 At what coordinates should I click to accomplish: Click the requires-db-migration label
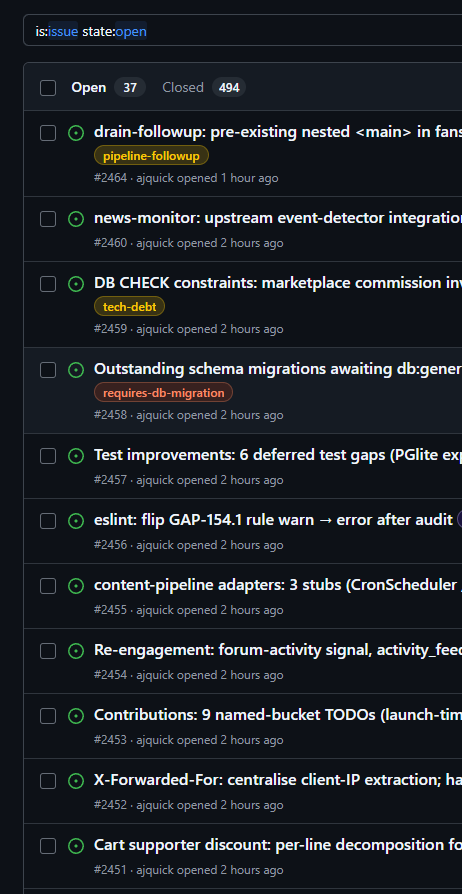pyautogui.click(x=163, y=393)
